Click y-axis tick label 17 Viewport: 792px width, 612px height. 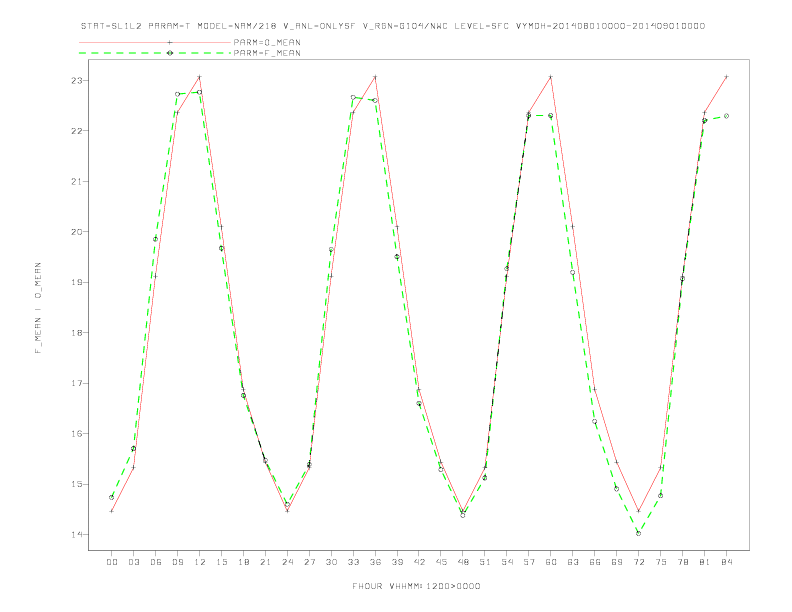(76, 383)
